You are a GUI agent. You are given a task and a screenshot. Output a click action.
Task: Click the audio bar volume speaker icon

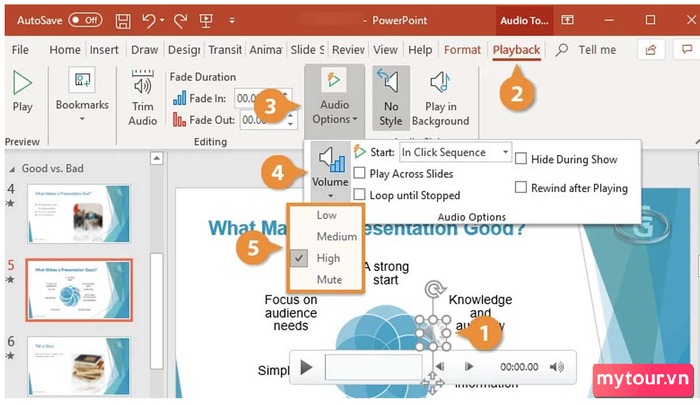pos(557,367)
